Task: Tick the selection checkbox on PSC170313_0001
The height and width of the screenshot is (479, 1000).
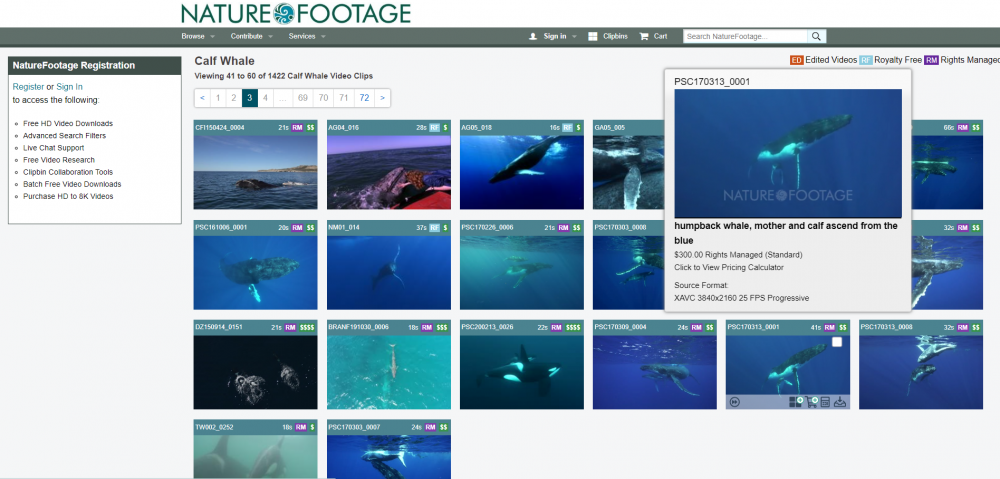Action: (x=838, y=342)
